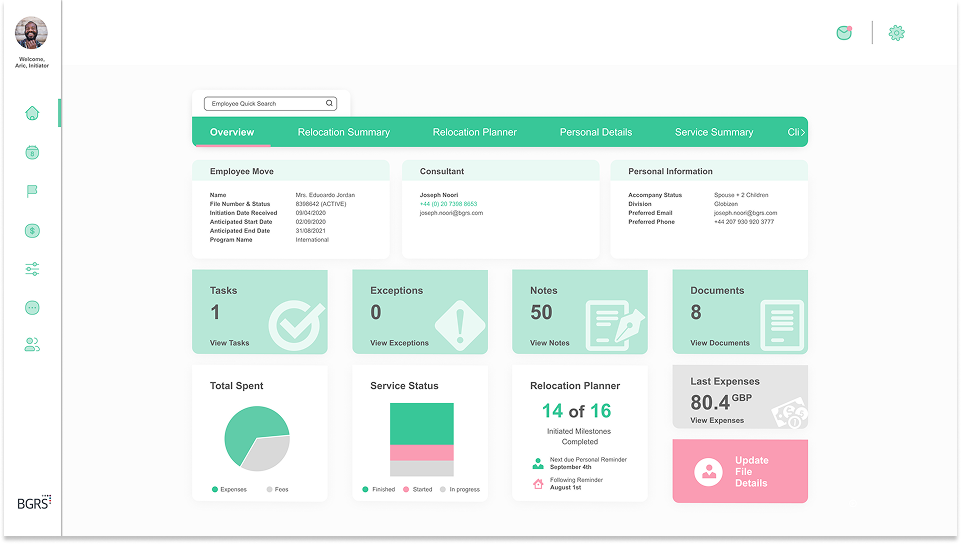Open the calendar icon in sidebar
The width and height of the screenshot is (961, 544).
[x=32, y=152]
